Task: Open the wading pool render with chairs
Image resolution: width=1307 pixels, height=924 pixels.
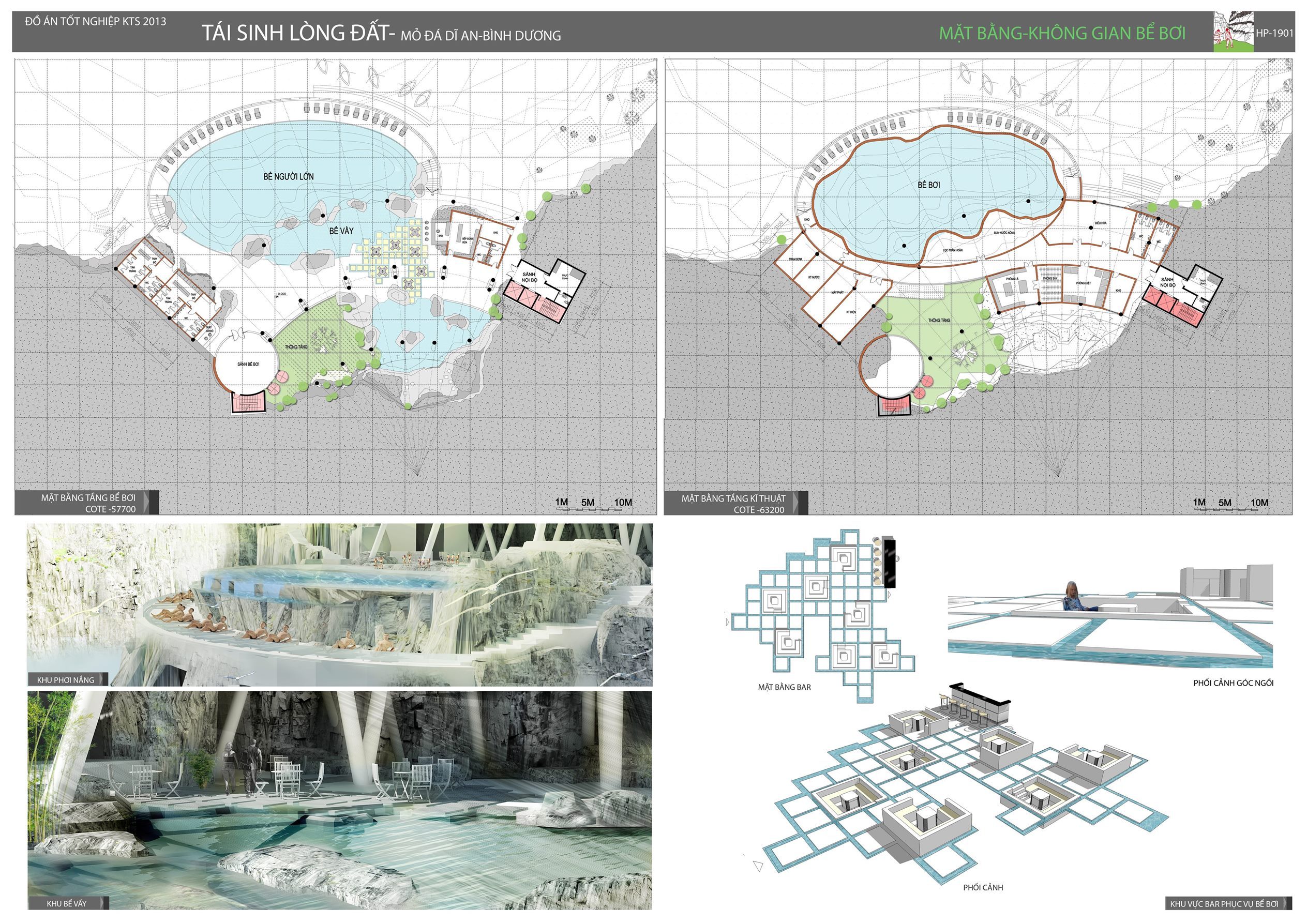Action: 339,799
